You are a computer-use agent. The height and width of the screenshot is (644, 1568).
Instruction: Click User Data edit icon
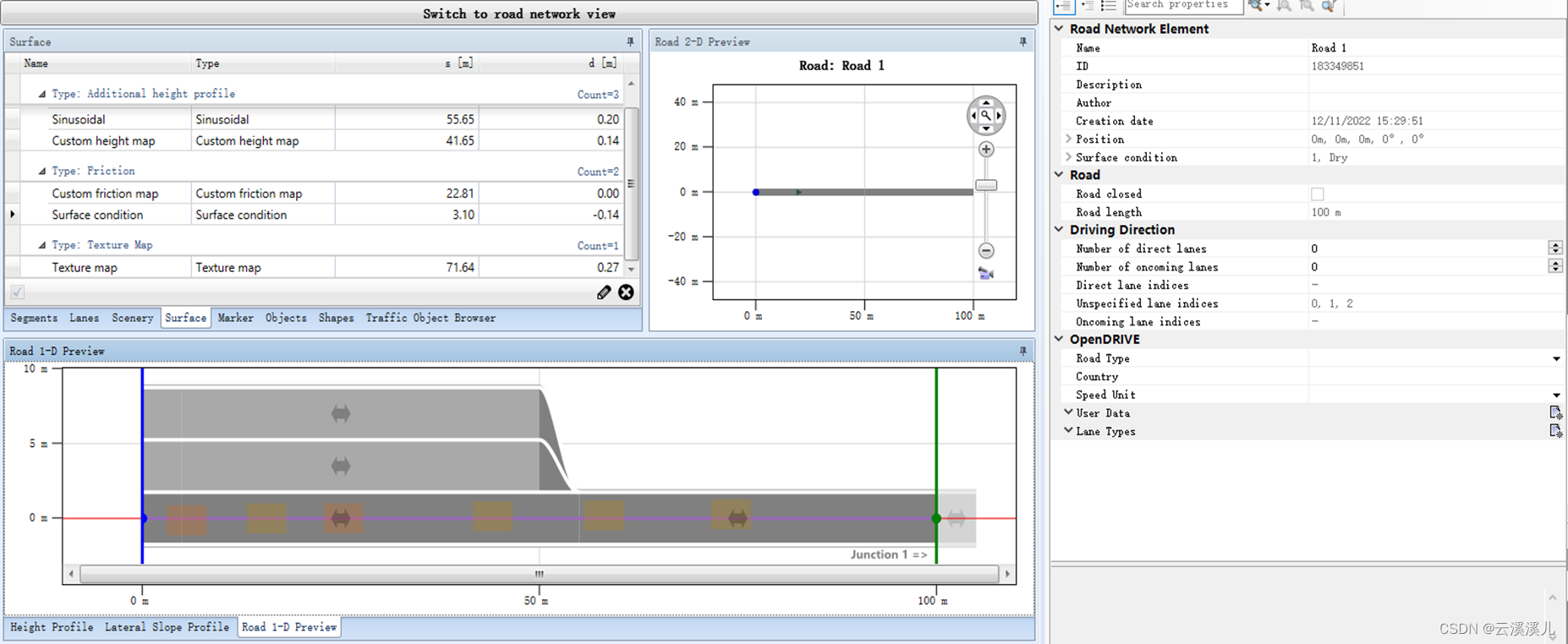click(1555, 412)
